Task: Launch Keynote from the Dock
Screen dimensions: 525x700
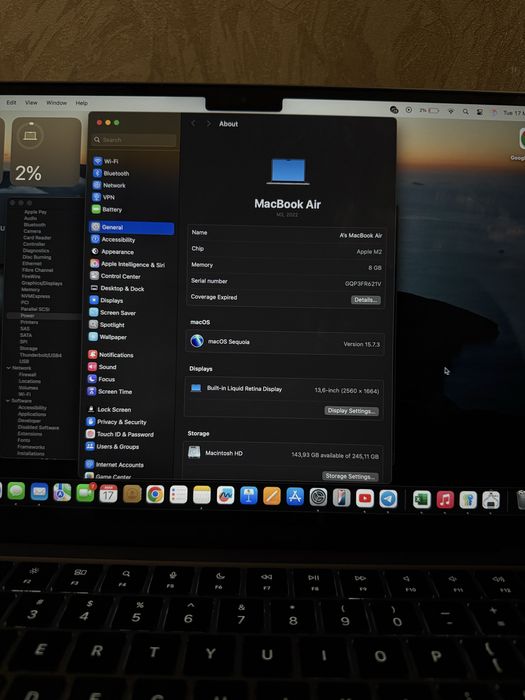Action: (x=249, y=496)
